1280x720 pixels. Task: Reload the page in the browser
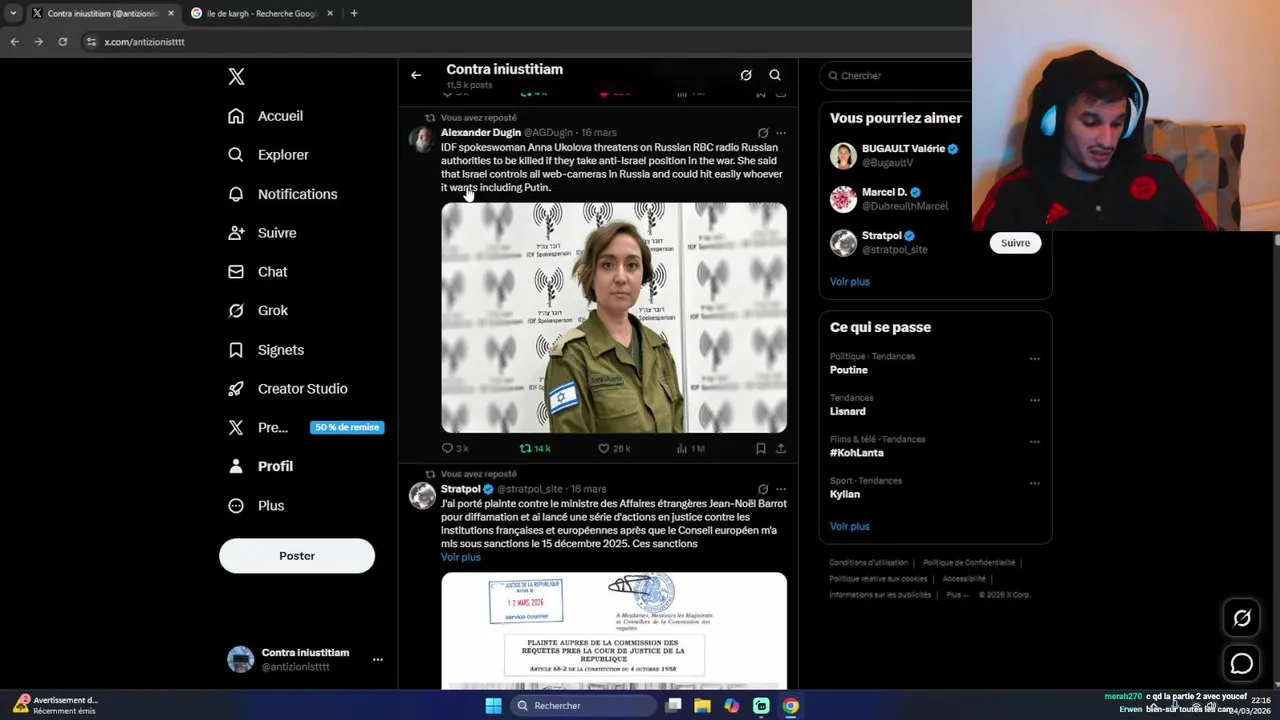coord(62,42)
